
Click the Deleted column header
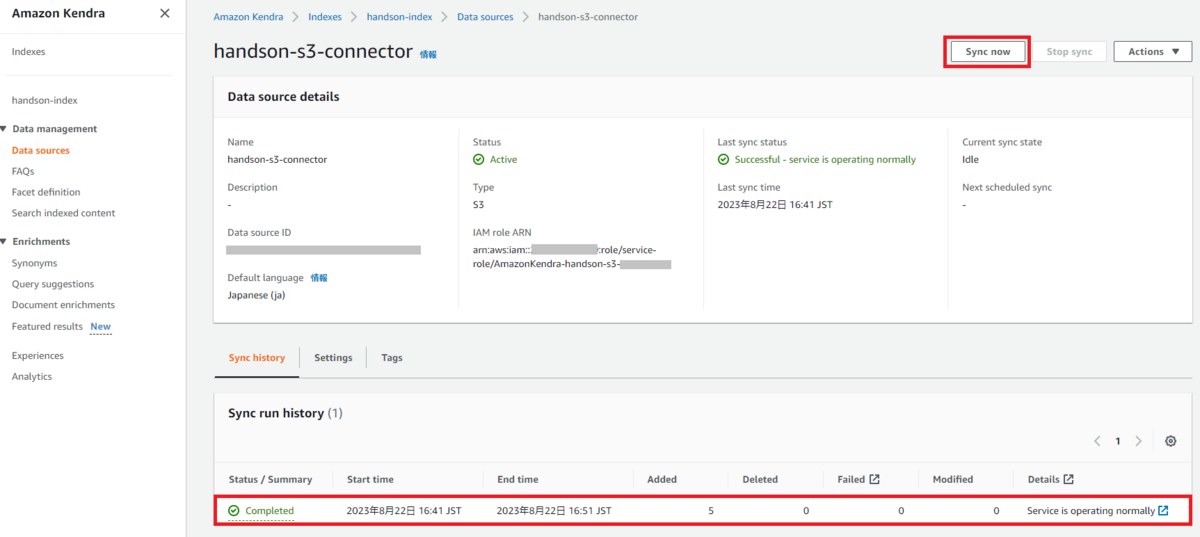[x=760, y=480]
